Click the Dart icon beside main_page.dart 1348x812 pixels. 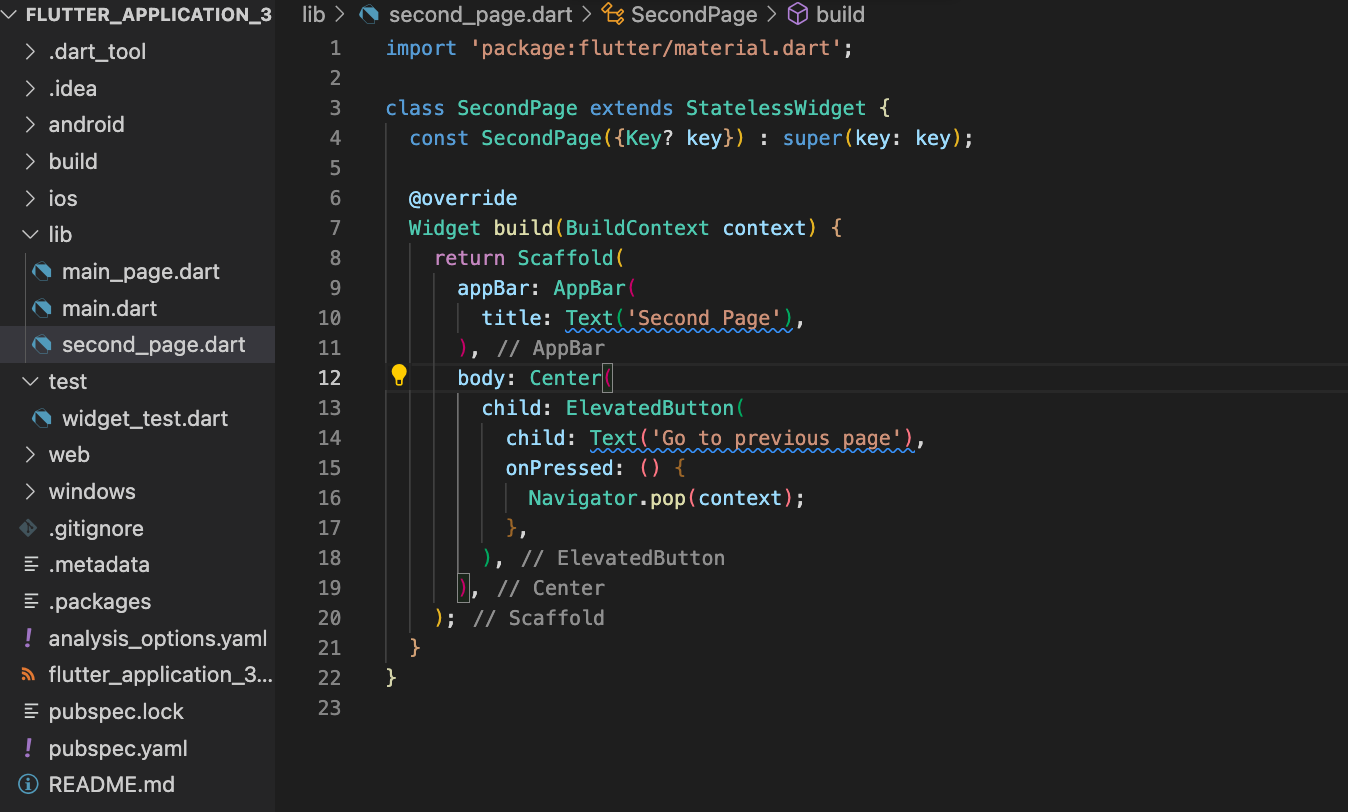pos(42,271)
